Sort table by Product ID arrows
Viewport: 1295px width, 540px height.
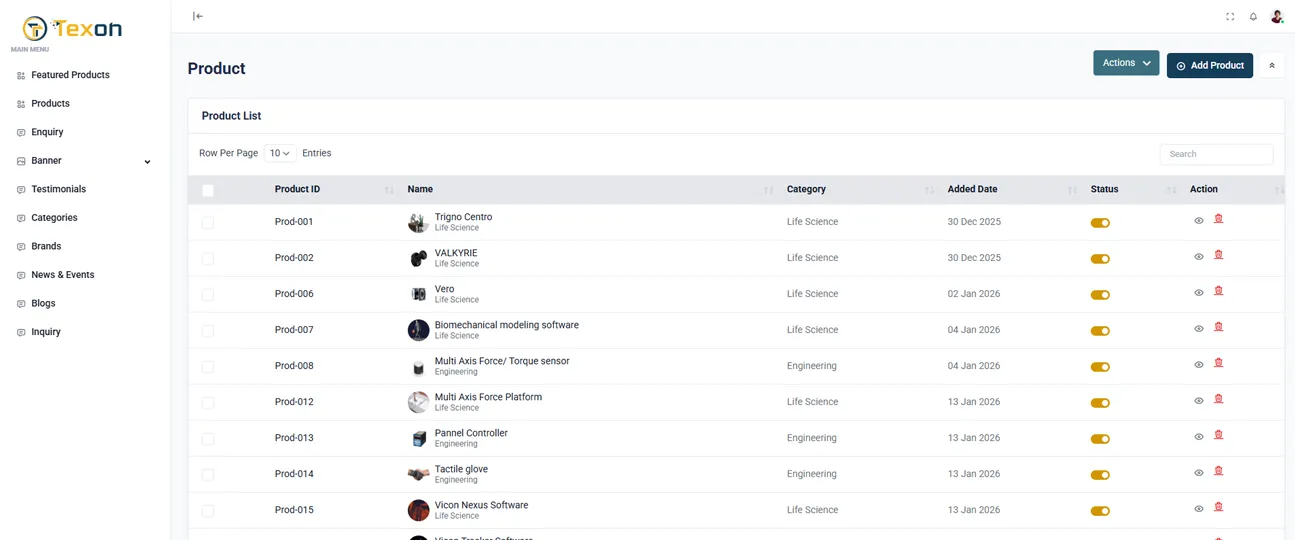tap(389, 190)
